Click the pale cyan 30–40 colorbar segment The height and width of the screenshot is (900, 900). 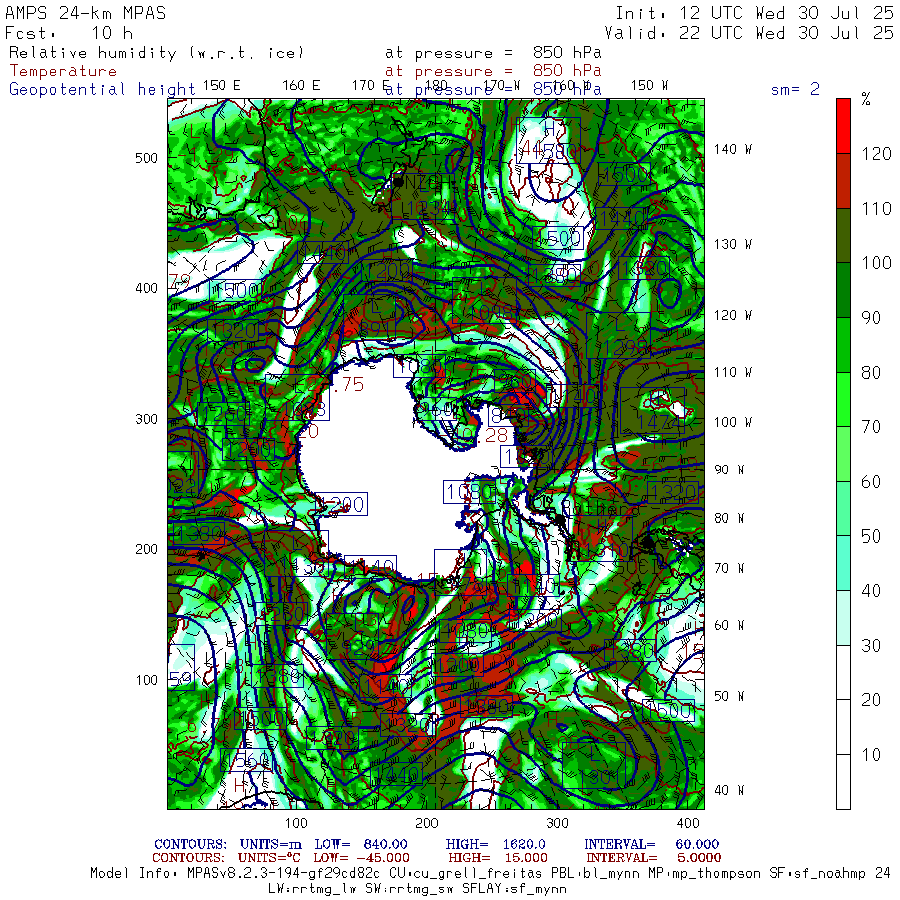click(843, 617)
